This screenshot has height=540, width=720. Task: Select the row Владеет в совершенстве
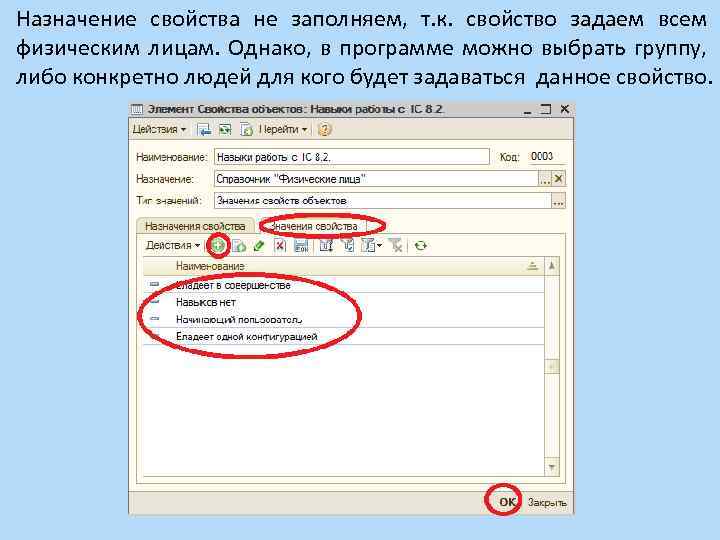pyautogui.click(x=343, y=285)
